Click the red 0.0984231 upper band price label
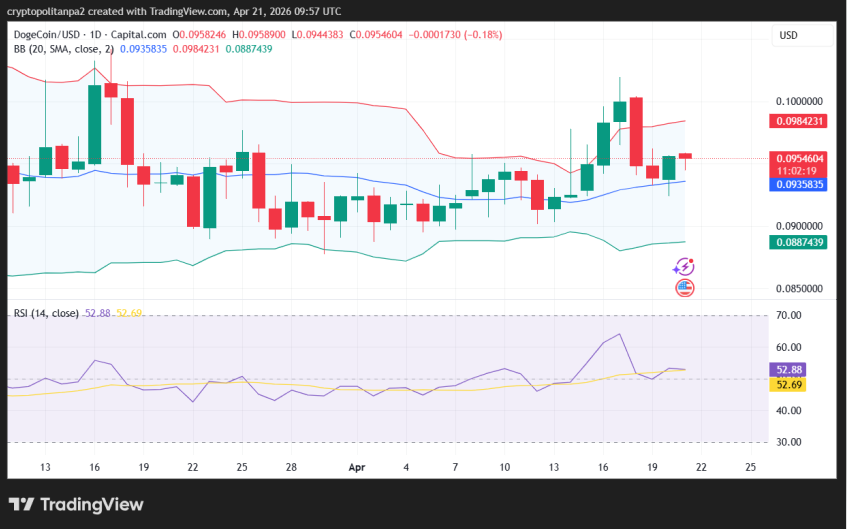847x529 pixels. tap(800, 121)
